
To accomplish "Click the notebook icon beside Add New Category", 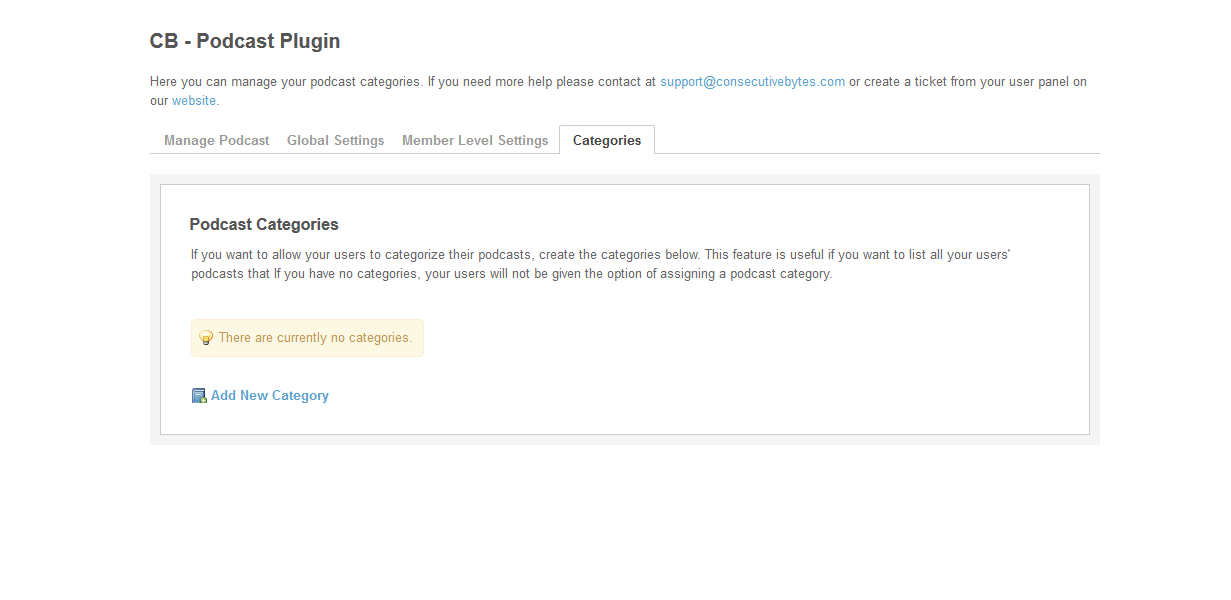I will 199,396.
